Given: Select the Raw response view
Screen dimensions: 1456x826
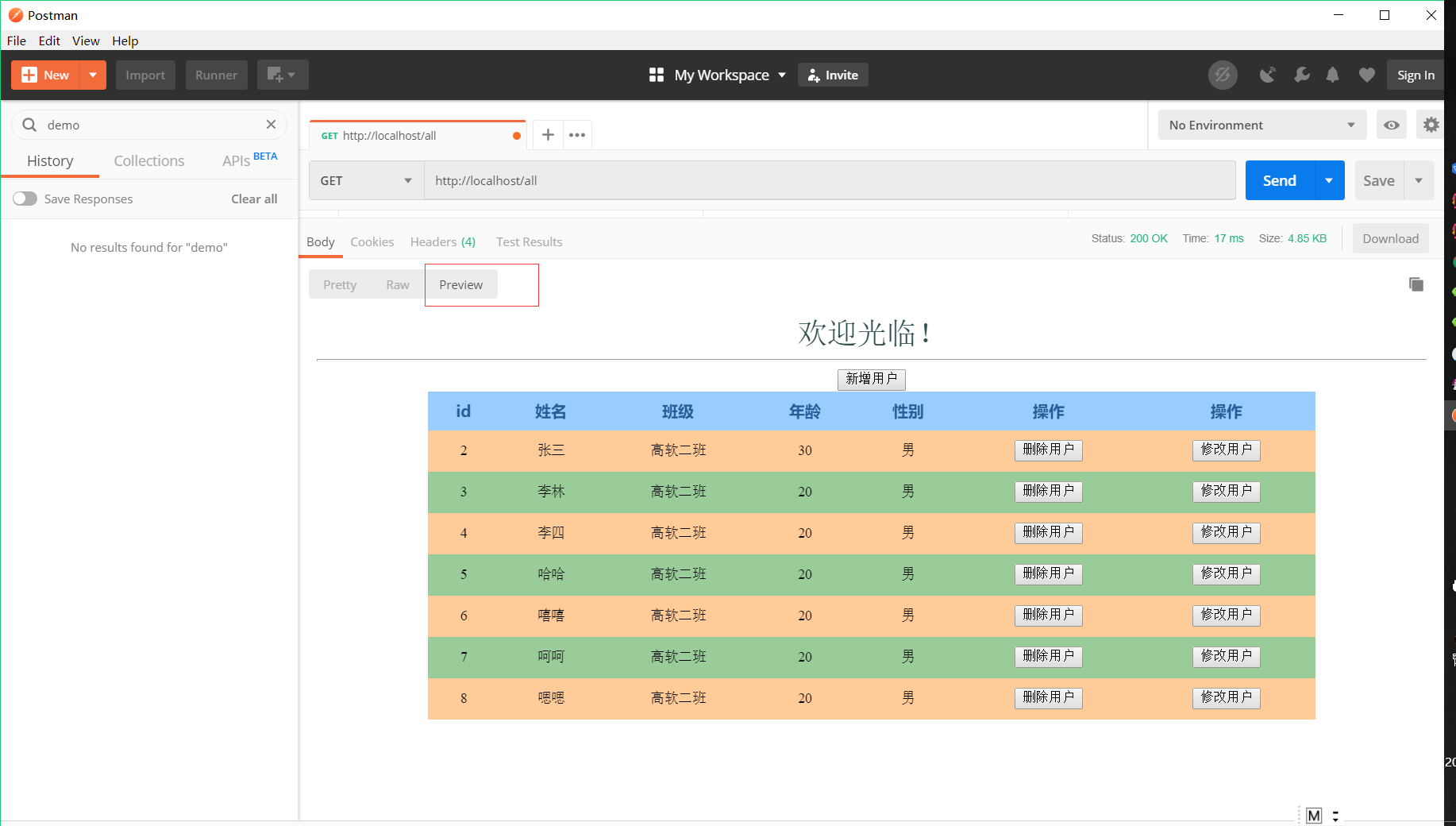Looking at the screenshot, I should [398, 284].
